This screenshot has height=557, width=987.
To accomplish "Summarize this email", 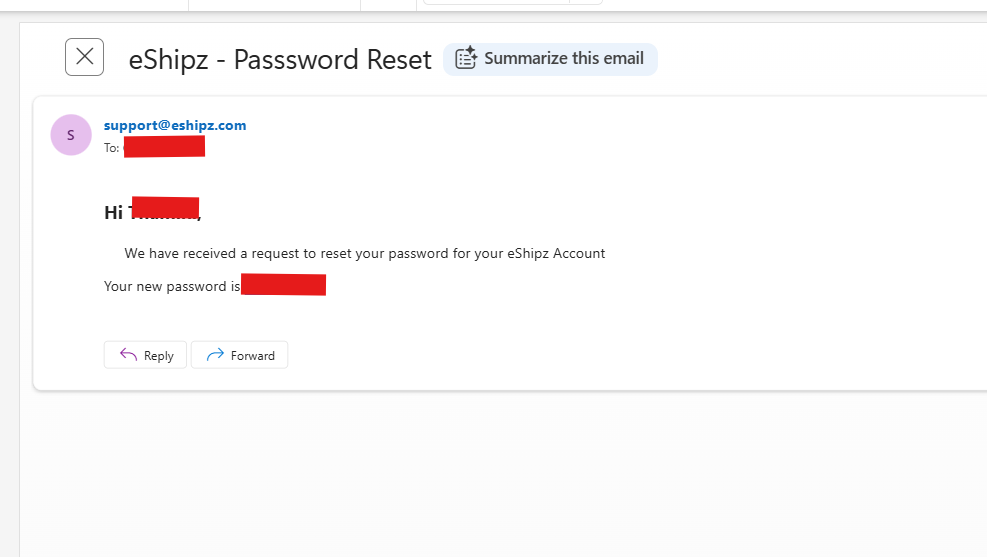I will [550, 59].
